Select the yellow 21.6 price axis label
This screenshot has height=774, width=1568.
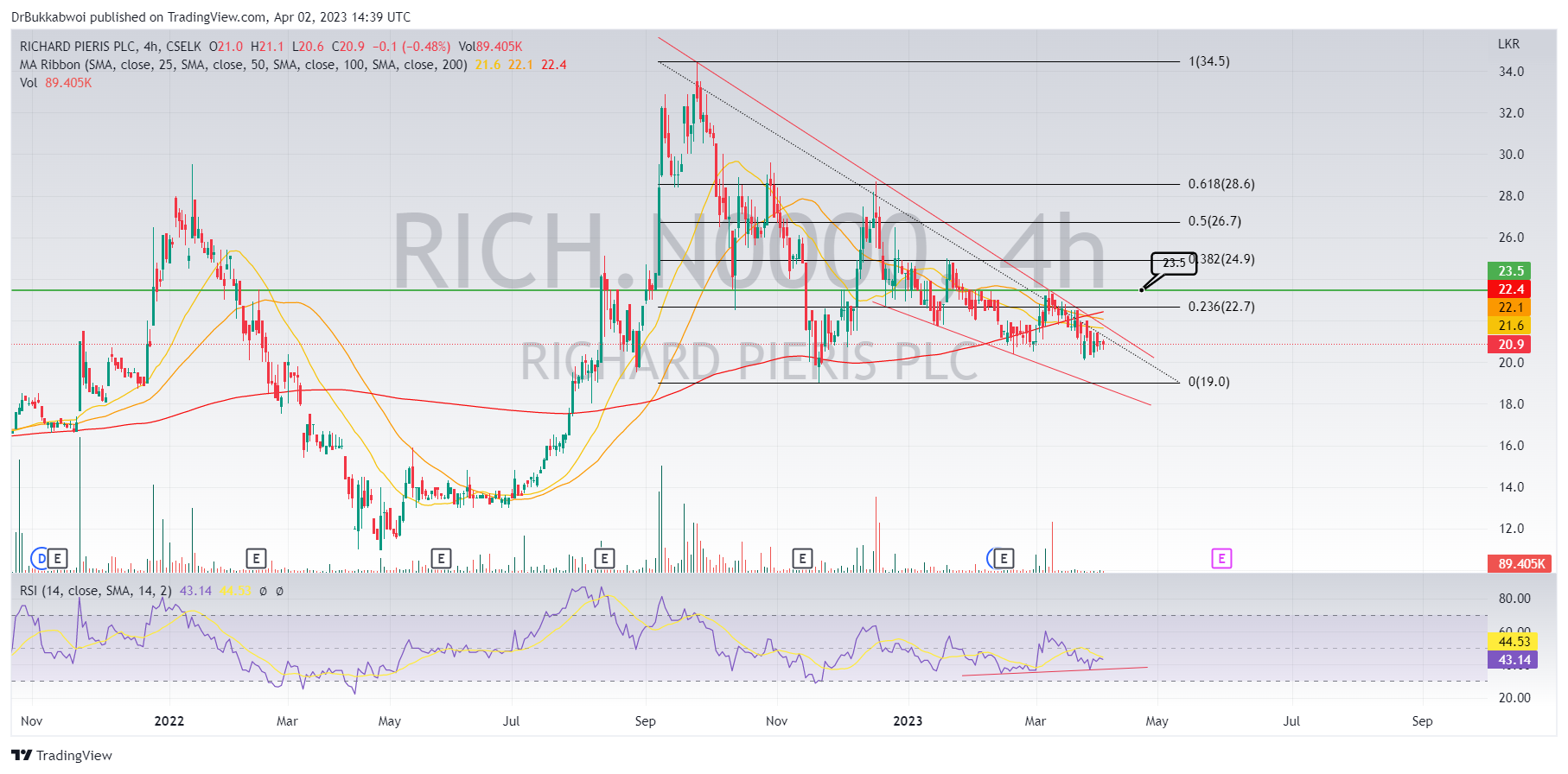[x=1509, y=326]
